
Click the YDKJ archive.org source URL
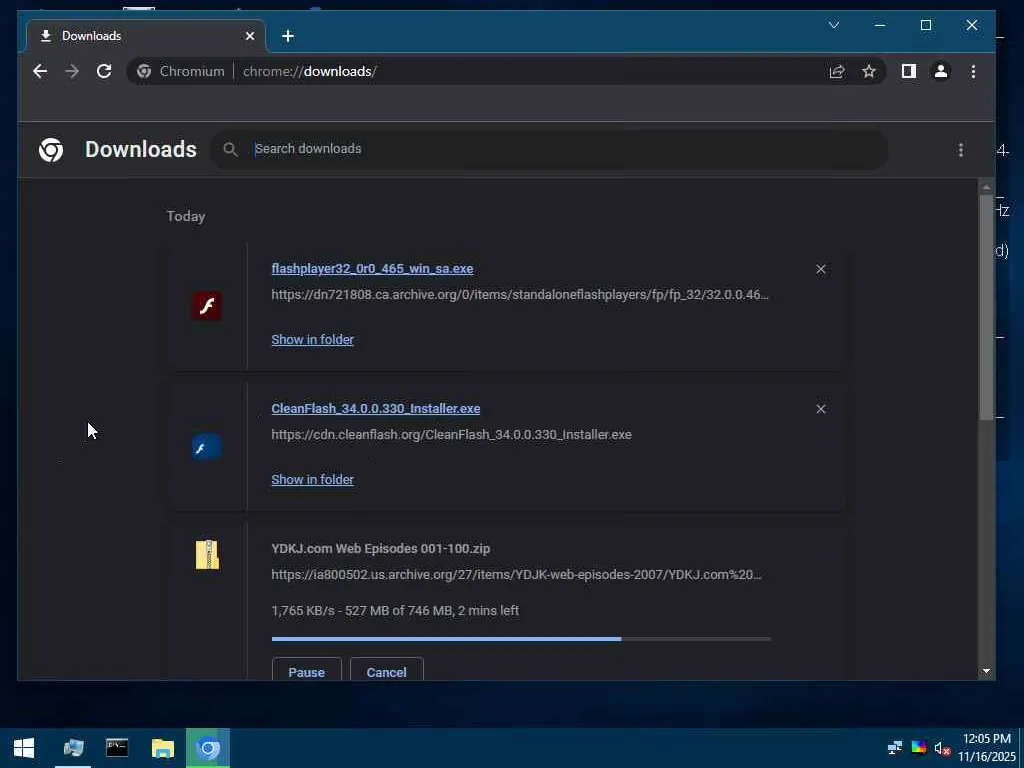pos(517,575)
